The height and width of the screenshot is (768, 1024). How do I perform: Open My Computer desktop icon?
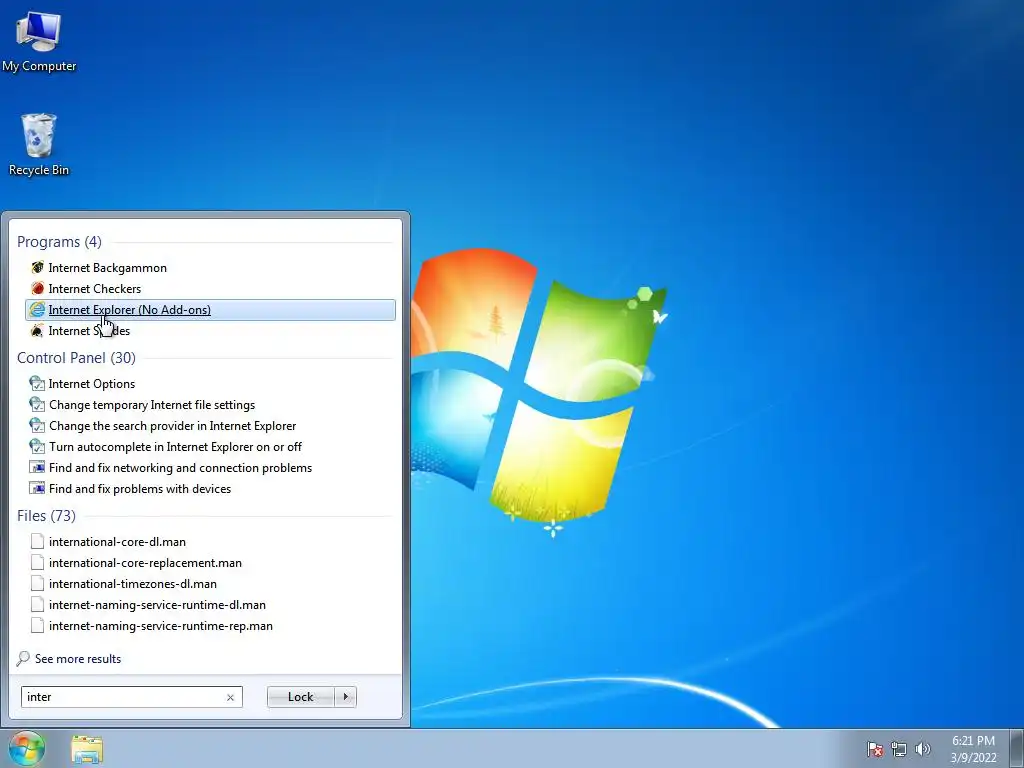click(39, 40)
